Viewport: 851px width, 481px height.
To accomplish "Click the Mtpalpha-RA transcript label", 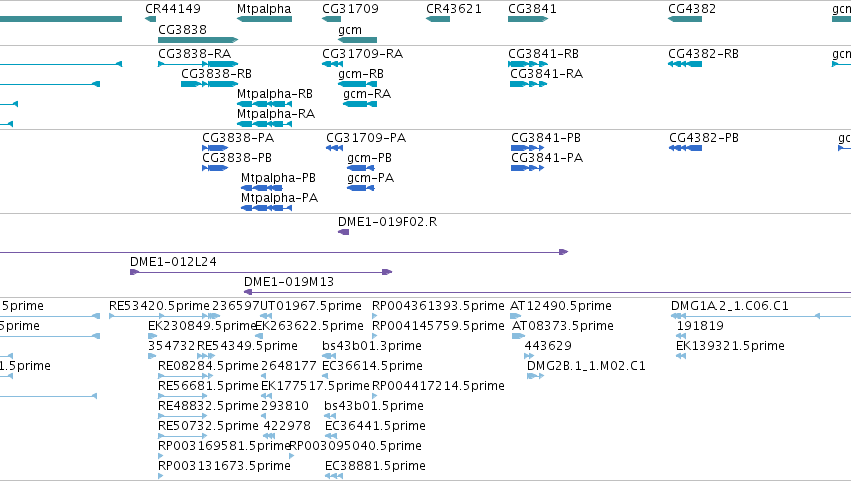I will pyautogui.click(x=276, y=114).
